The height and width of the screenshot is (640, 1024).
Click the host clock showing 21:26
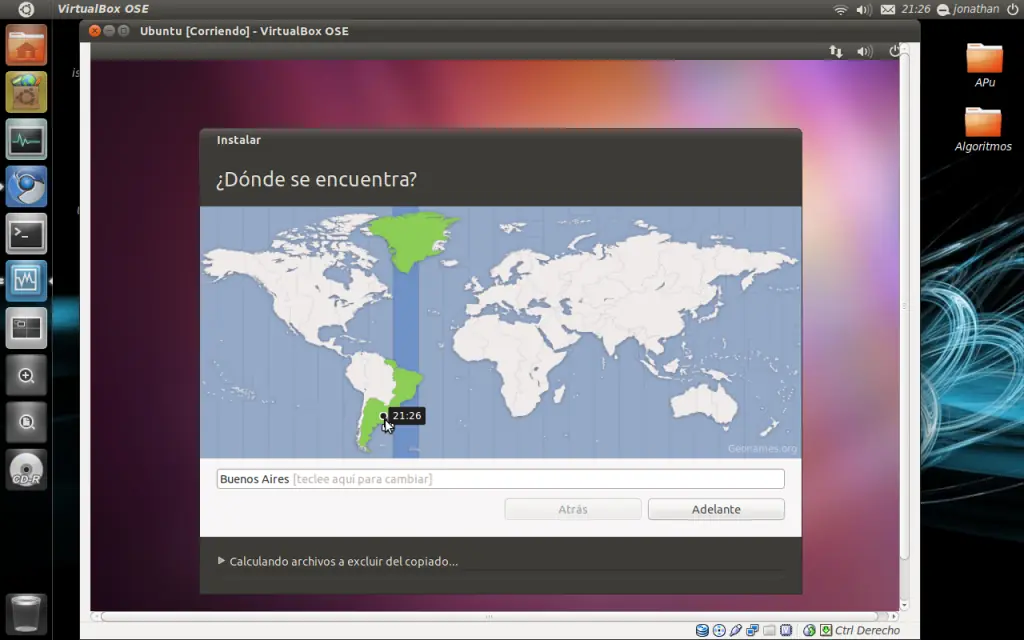(x=916, y=9)
